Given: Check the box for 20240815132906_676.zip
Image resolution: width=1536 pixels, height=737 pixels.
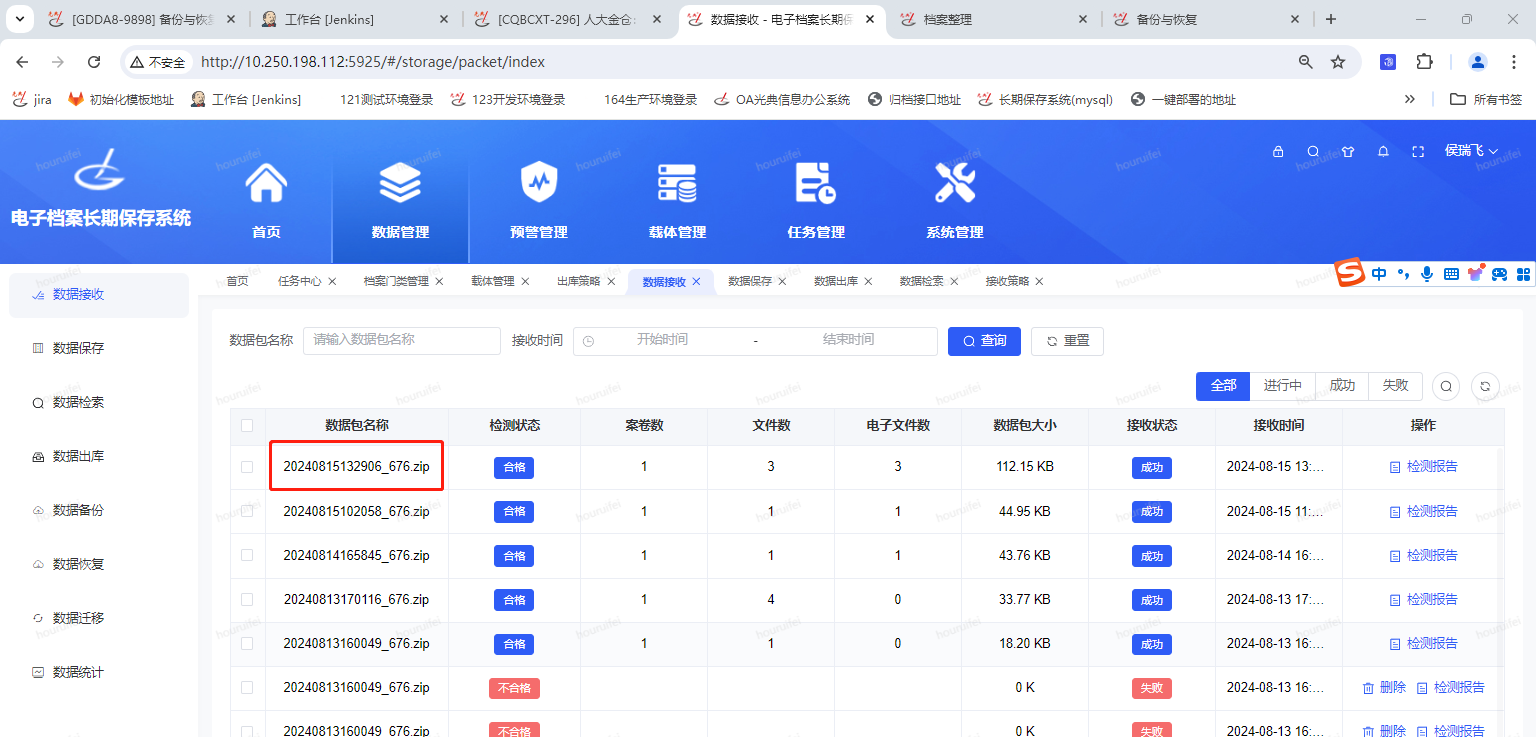Looking at the screenshot, I should (x=247, y=467).
